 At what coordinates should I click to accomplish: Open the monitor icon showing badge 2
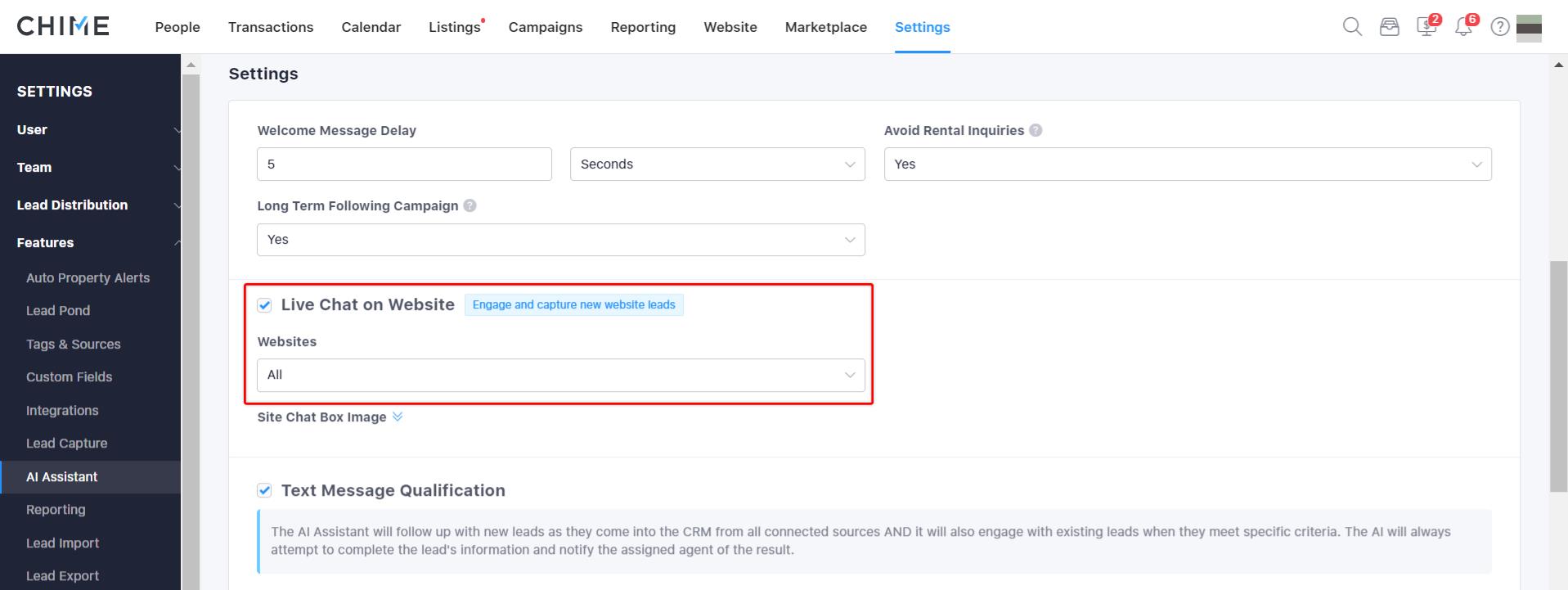tap(1427, 25)
